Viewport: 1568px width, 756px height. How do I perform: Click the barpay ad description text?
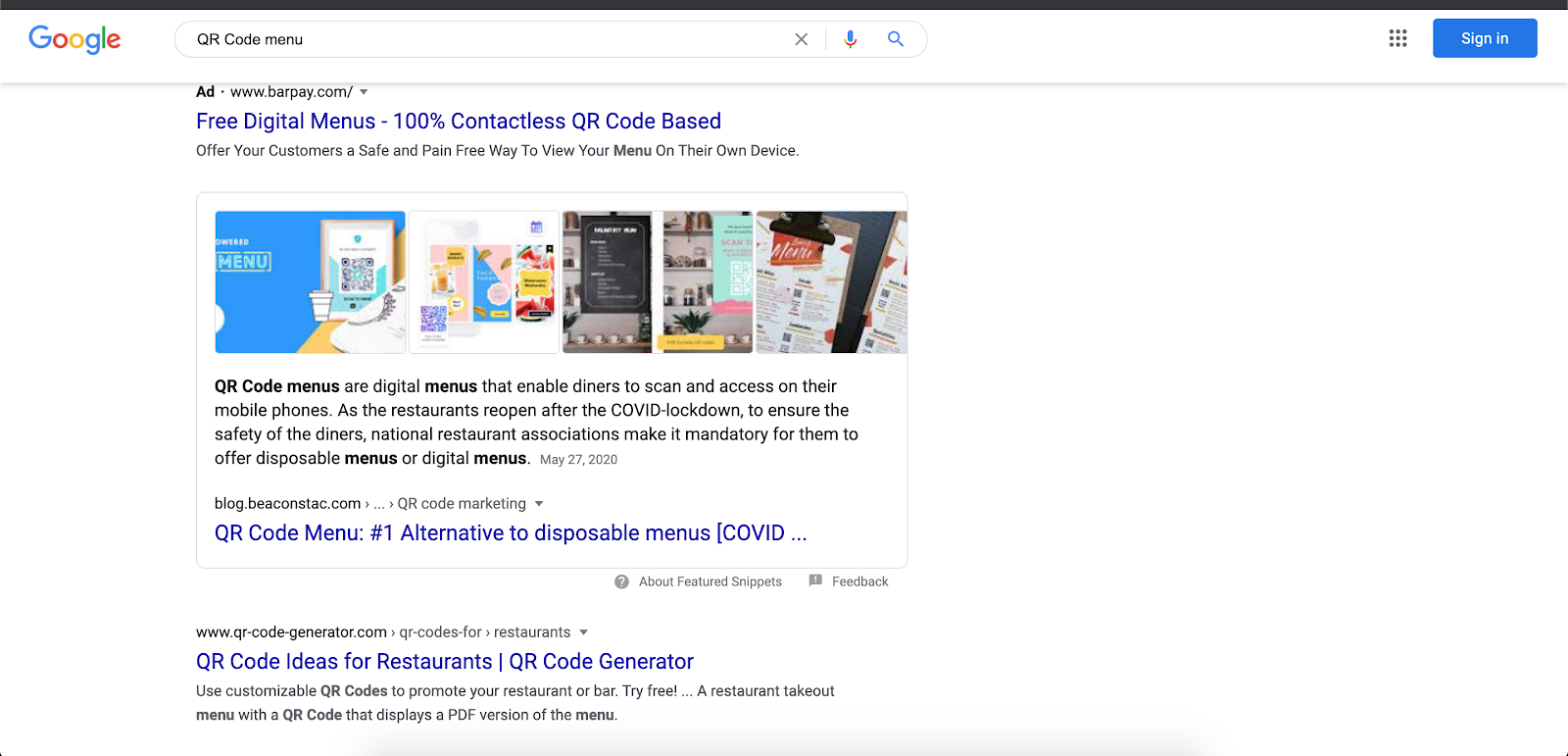498,151
